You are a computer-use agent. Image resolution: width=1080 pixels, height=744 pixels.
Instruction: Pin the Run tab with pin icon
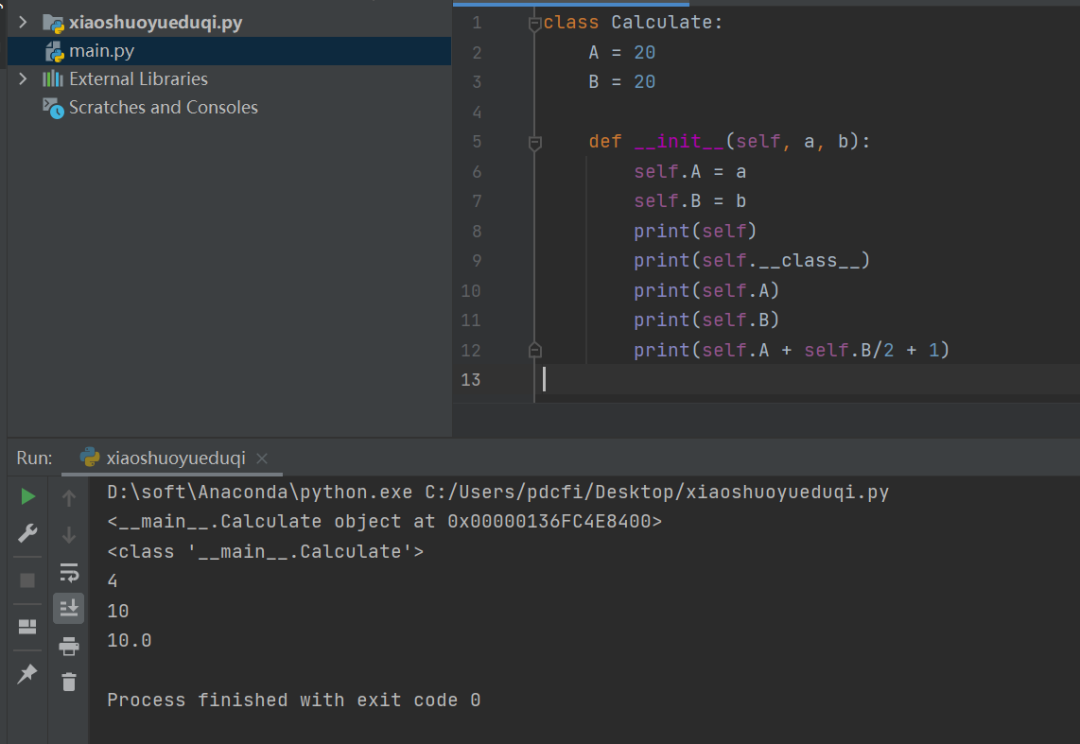click(x=28, y=673)
